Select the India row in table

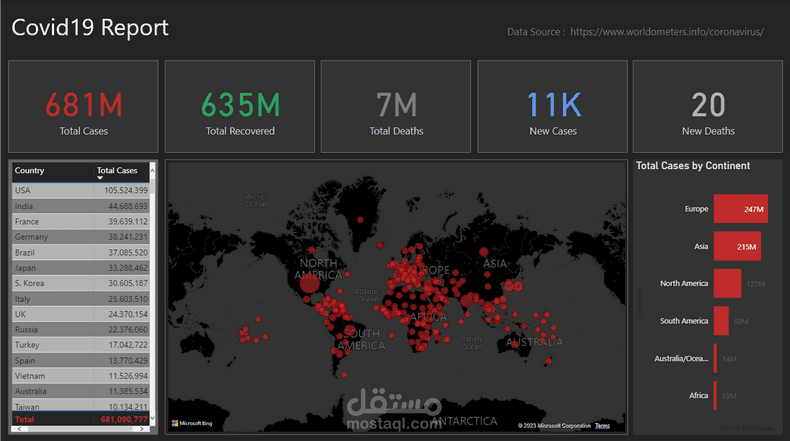click(x=81, y=206)
